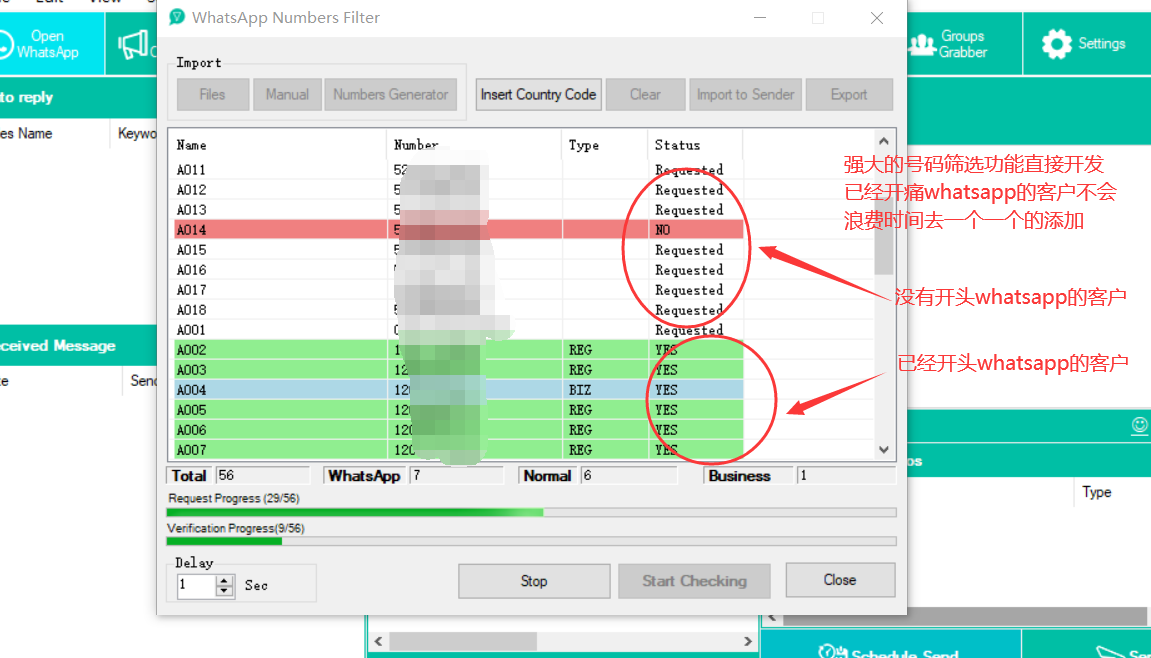Maximize the Numbers Filter window

pyautogui.click(x=818, y=18)
